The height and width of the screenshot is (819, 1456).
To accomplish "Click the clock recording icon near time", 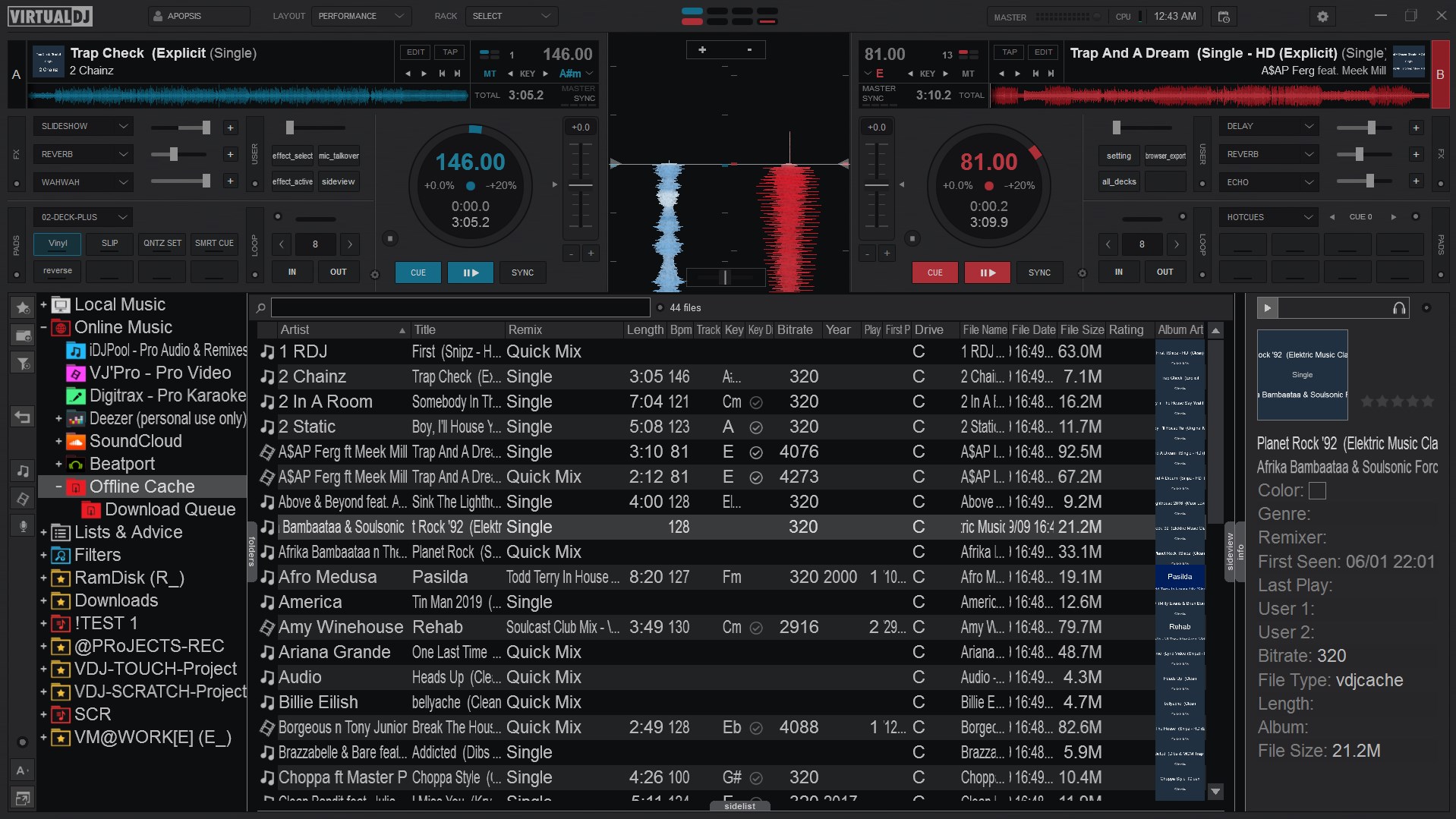I will tap(1223, 16).
